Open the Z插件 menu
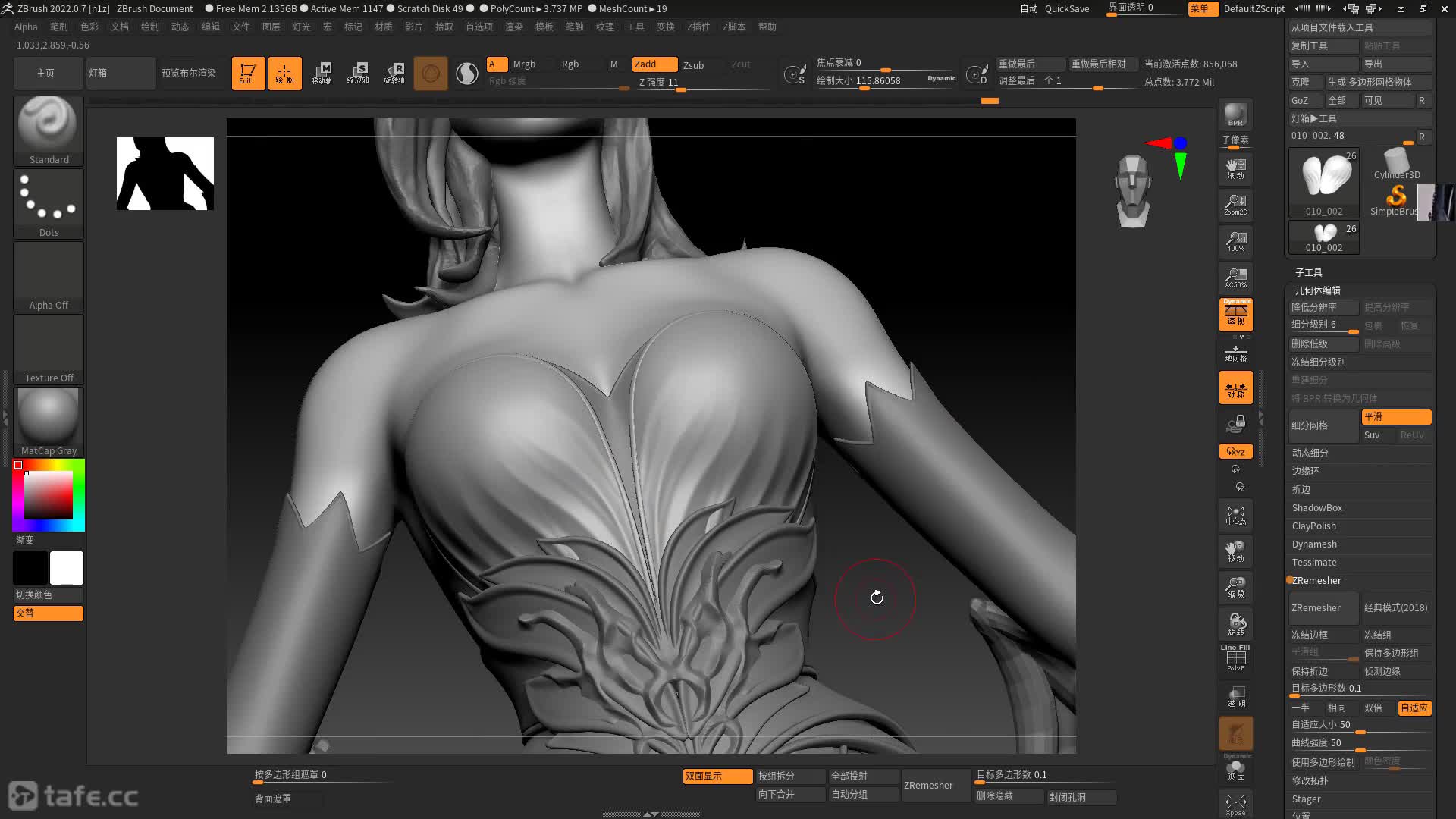The height and width of the screenshot is (819, 1456). [x=698, y=27]
